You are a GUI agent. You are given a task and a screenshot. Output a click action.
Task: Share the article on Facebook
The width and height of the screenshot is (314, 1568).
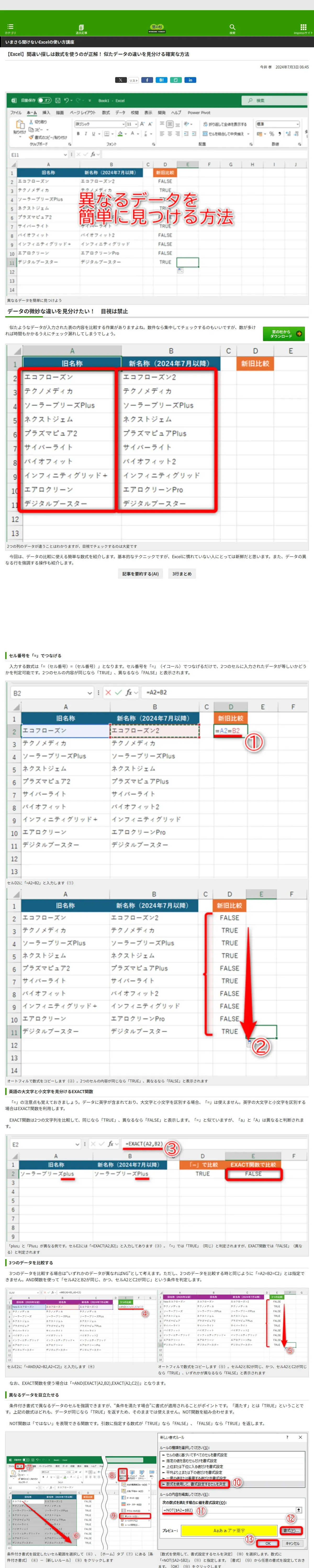point(148,80)
